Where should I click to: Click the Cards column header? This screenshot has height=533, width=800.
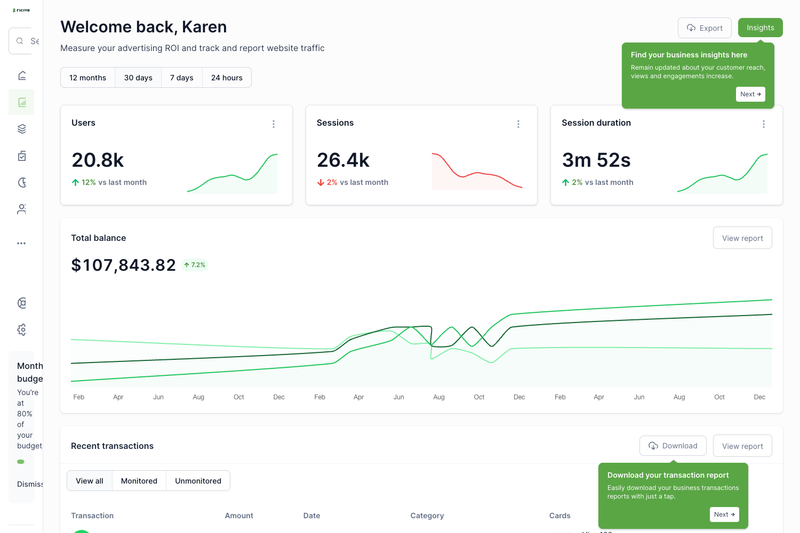point(560,516)
